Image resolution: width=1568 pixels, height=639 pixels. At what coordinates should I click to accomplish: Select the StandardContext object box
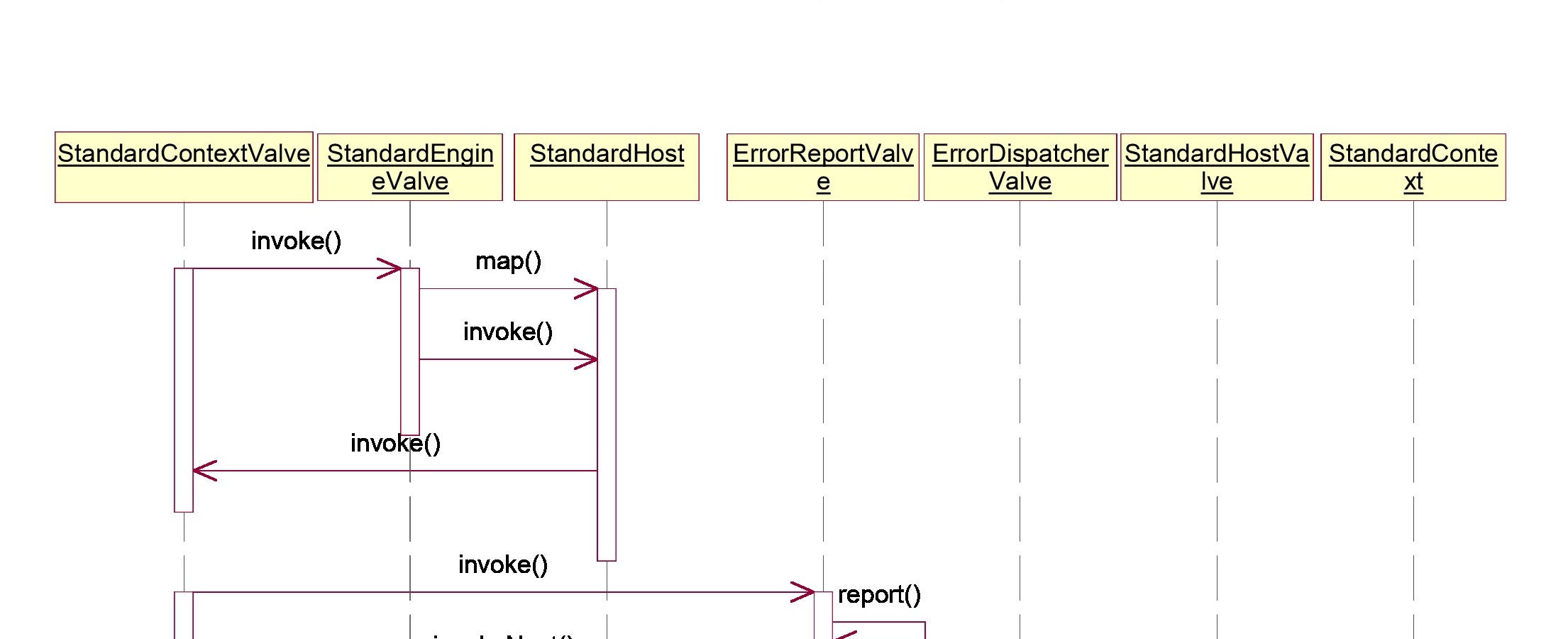(1413, 167)
